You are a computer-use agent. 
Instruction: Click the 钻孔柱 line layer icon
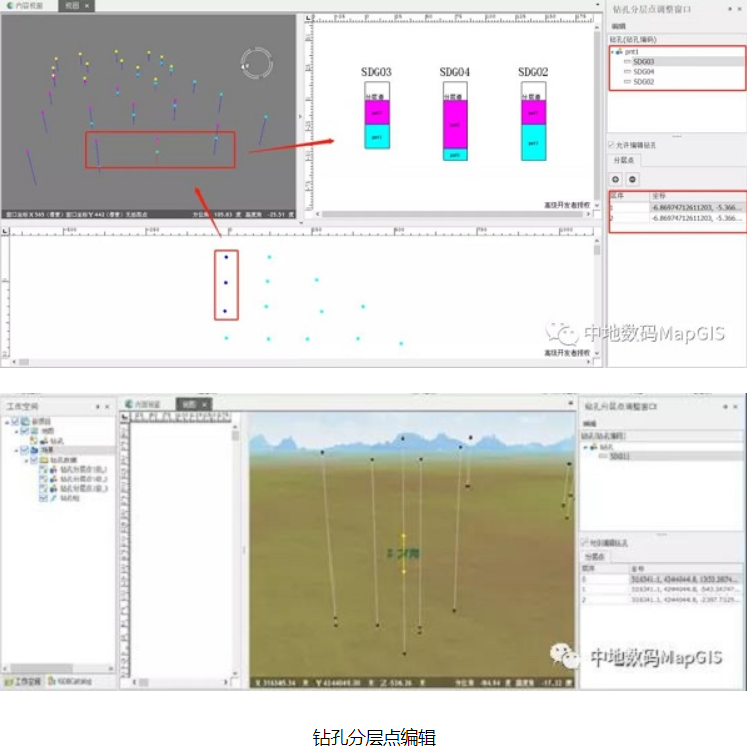(x=53, y=498)
